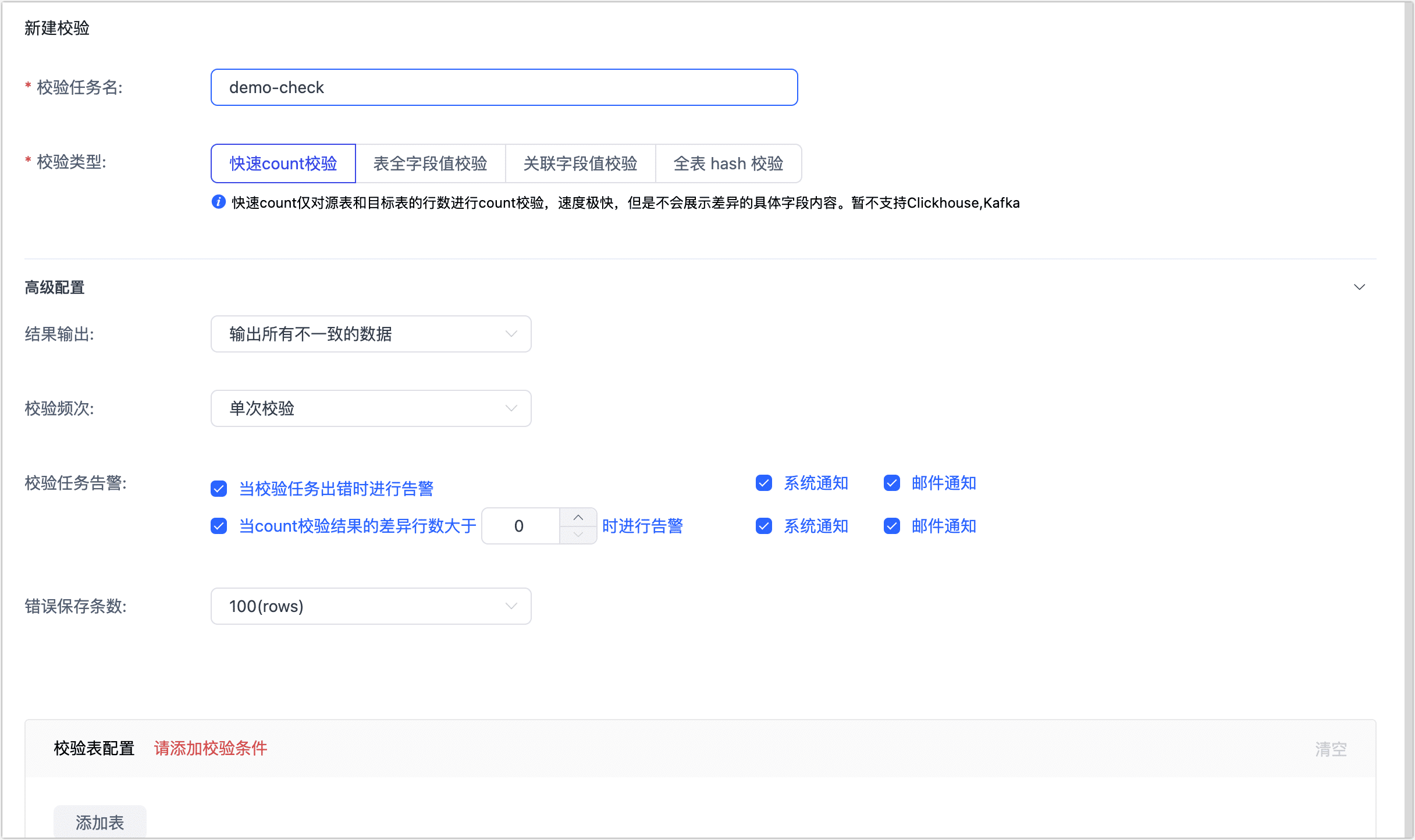Collapse the 高级配置 section with its chevron
Image resolution: width=1415 pixels, height=840 pixels.
tap(1360, 287)
